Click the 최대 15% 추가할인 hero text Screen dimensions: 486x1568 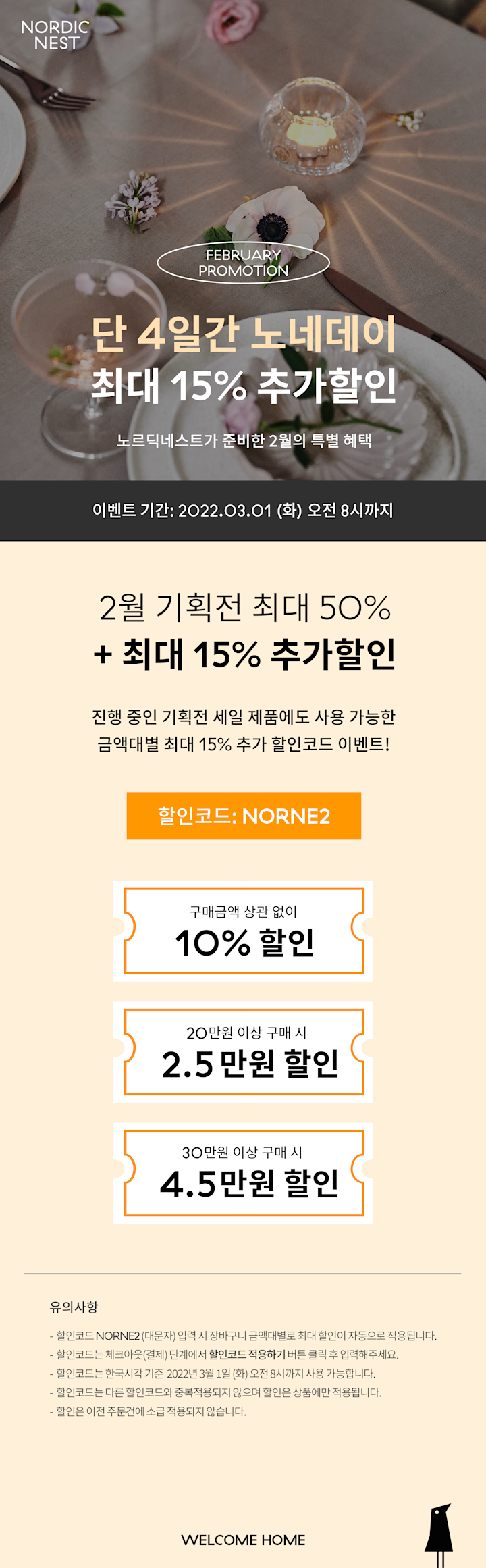(x=244, y=386)
